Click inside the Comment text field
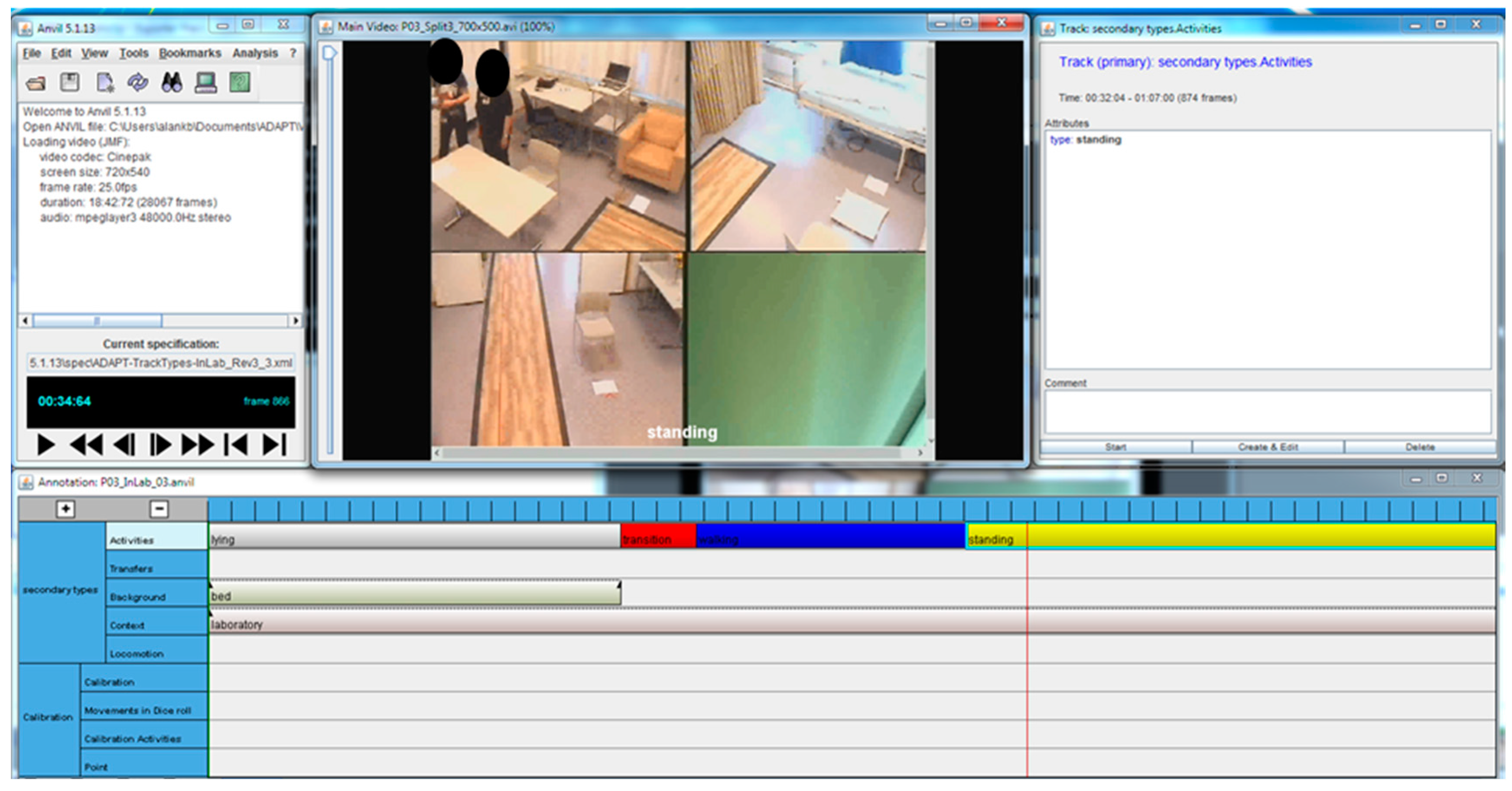Screen dimensions: 1512x791 coord(1267,412)
